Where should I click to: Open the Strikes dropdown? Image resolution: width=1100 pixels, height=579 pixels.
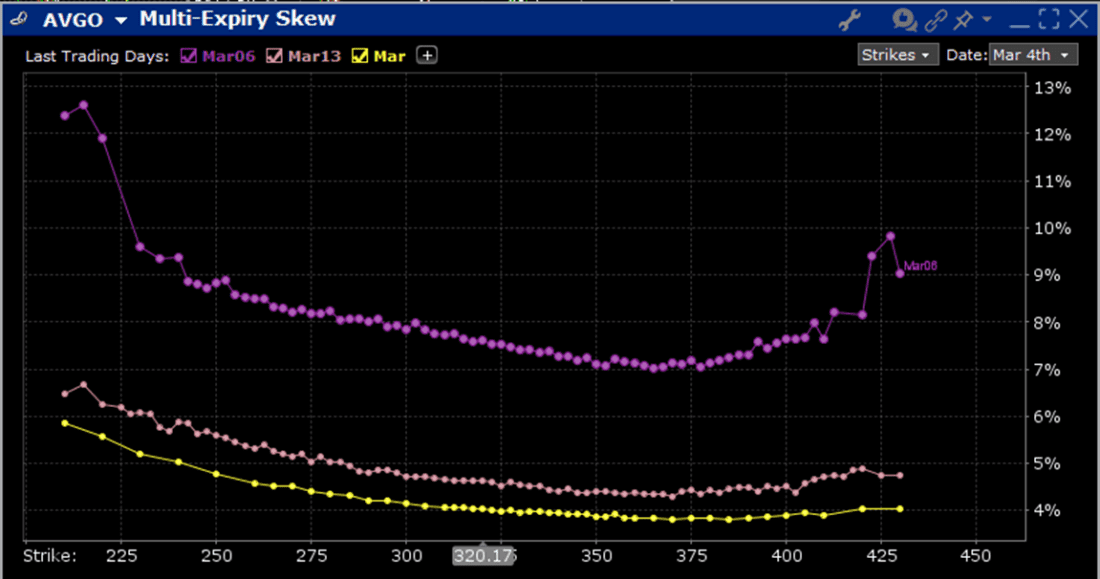coord(897,56)
